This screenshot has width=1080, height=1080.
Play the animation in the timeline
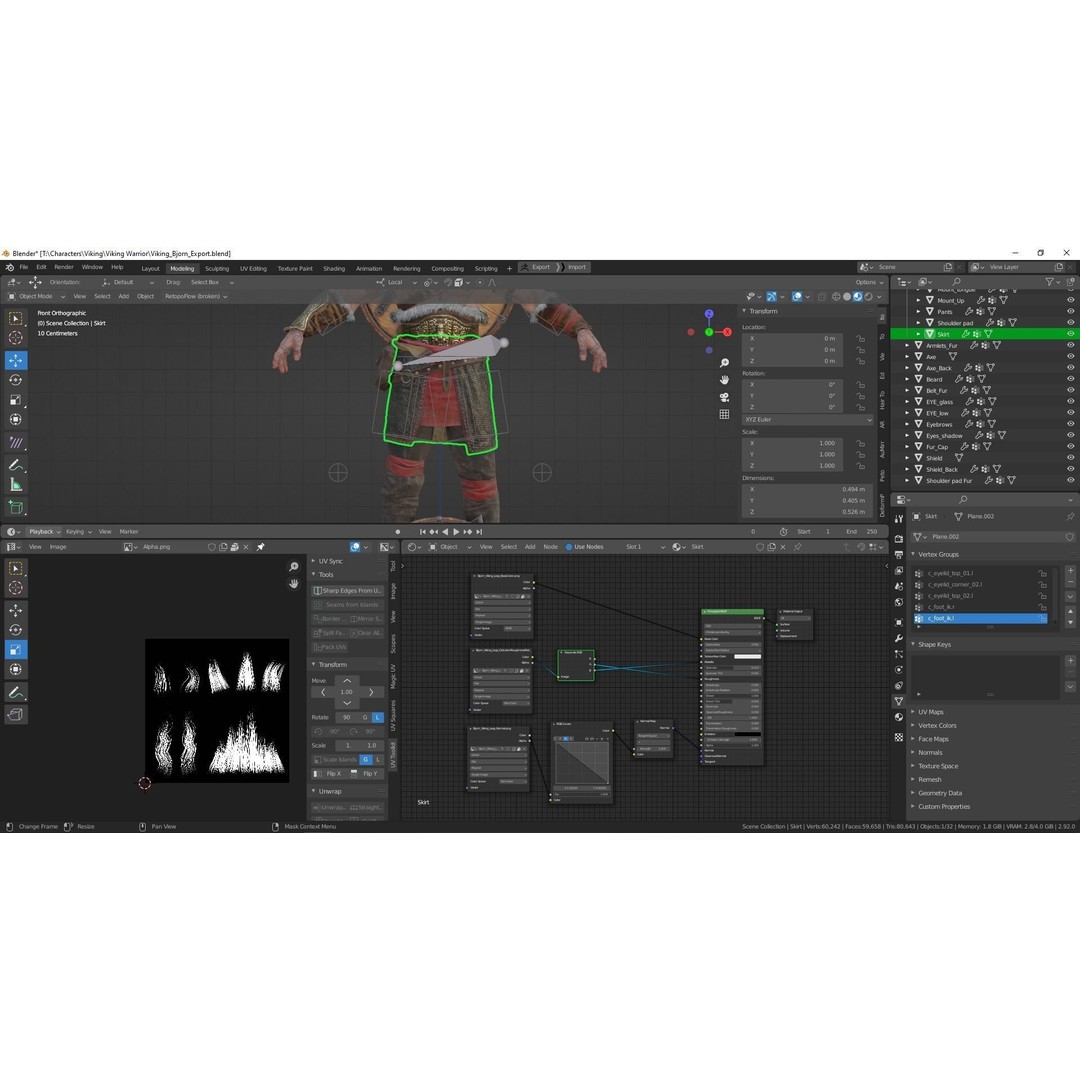point(456,532)
